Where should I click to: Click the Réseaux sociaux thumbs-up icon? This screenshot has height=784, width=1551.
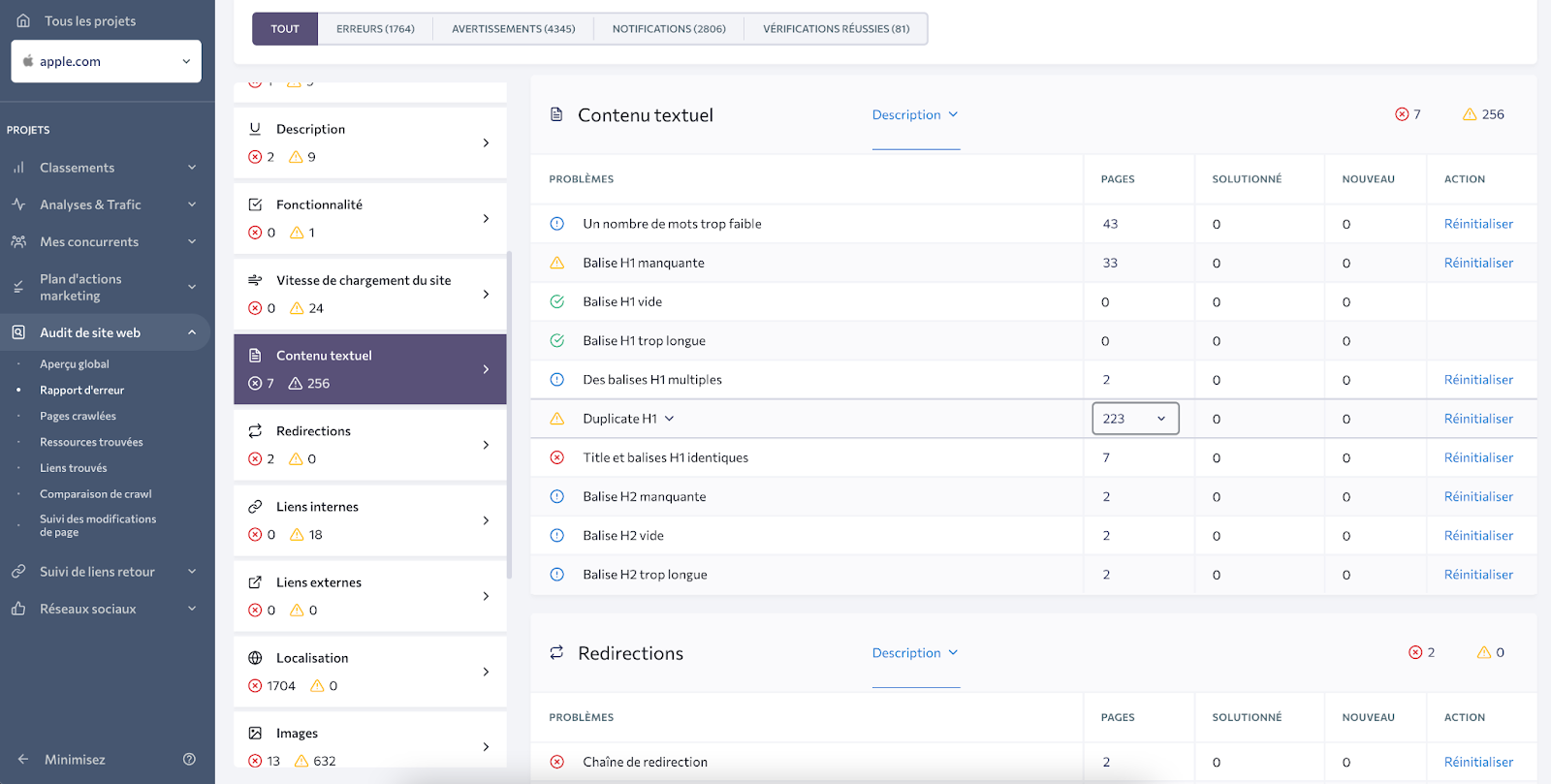click(x=18, y=609)
